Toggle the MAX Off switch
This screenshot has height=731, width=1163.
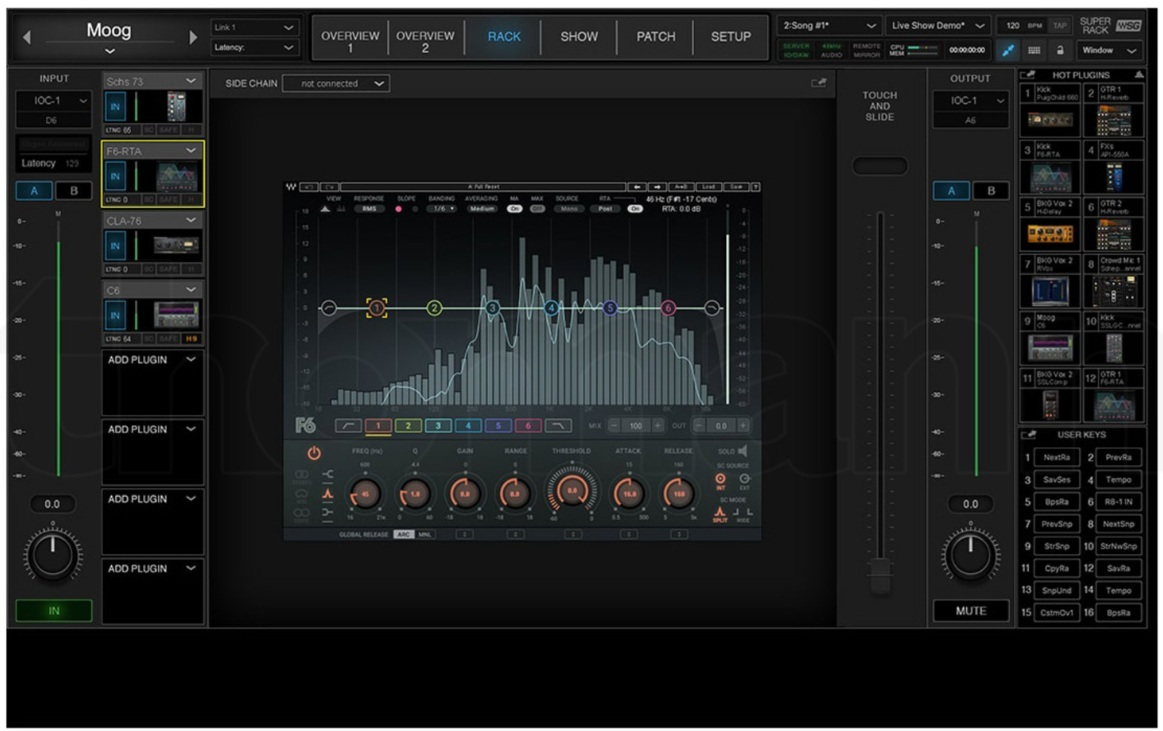tap(538, 209)
